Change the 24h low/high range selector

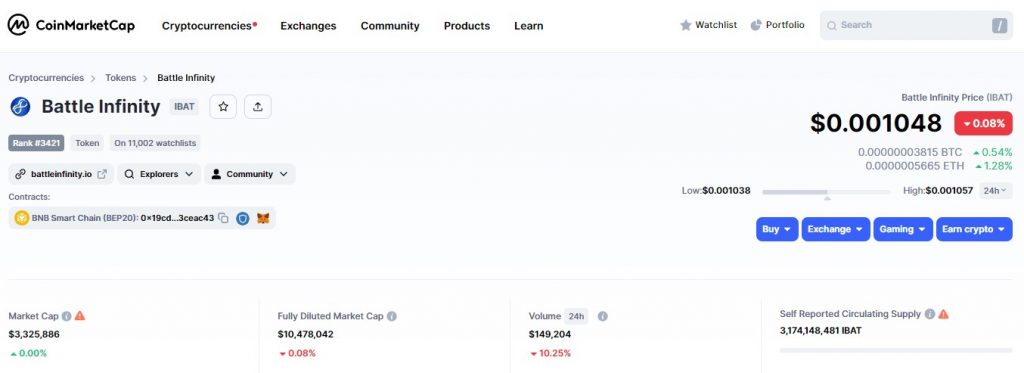tap(995, 191)
